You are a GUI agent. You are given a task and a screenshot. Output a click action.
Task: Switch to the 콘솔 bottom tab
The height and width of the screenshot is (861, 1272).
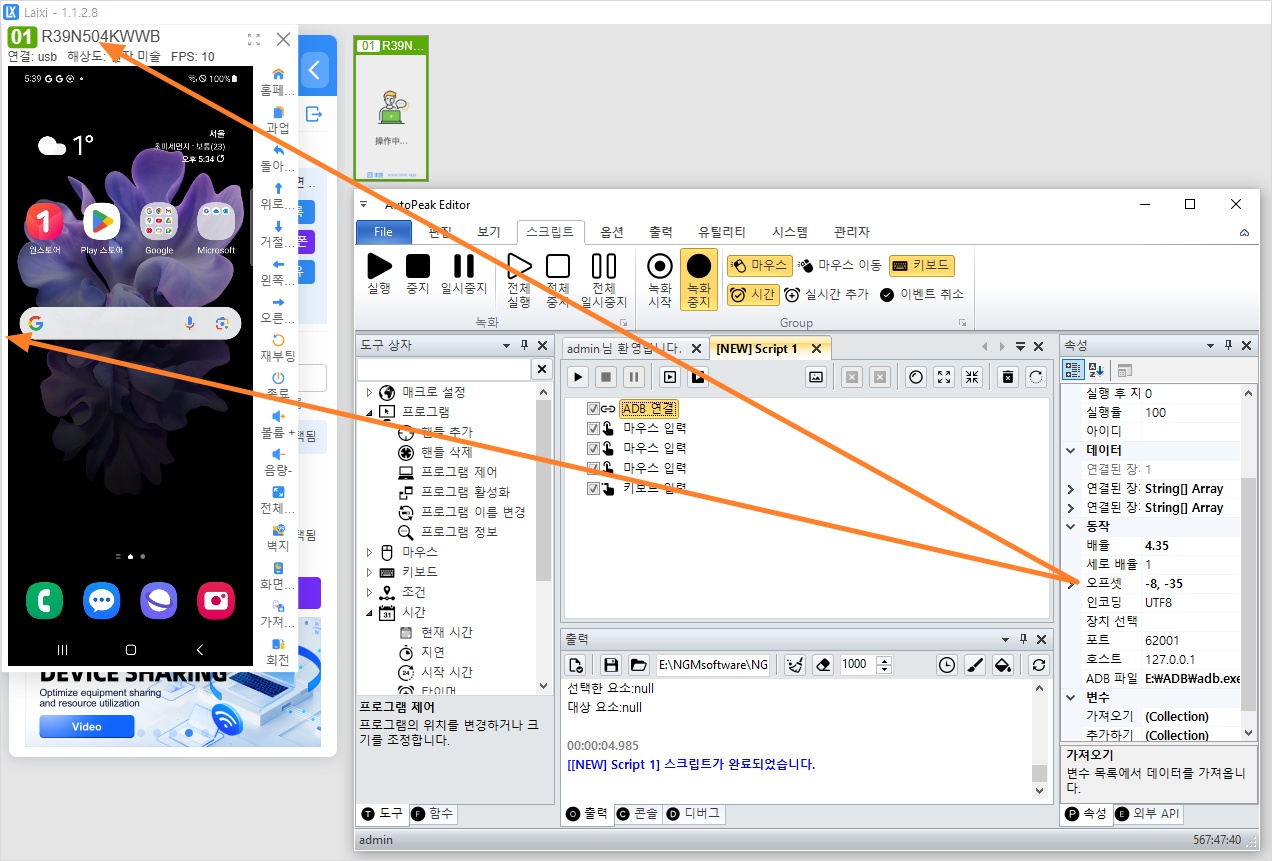coord(636,814)
